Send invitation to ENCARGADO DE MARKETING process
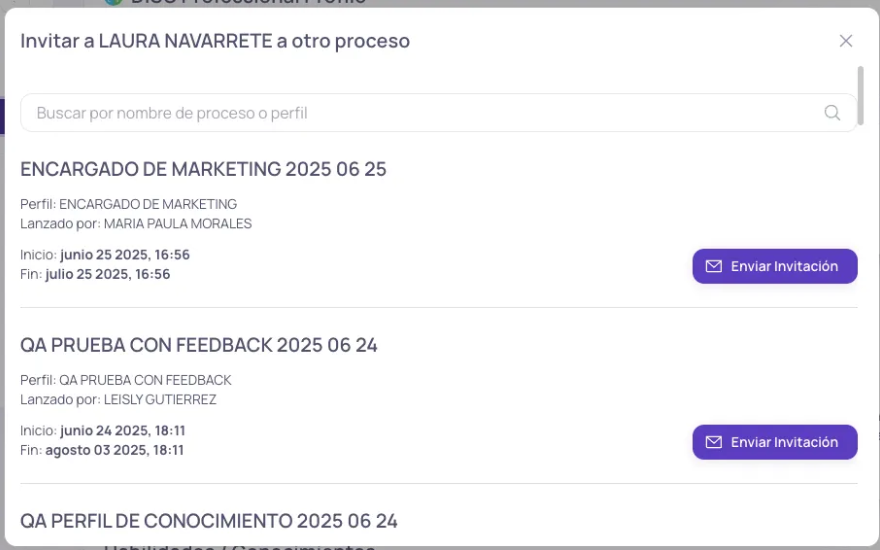880x550 pixels. tap(775, 266)
